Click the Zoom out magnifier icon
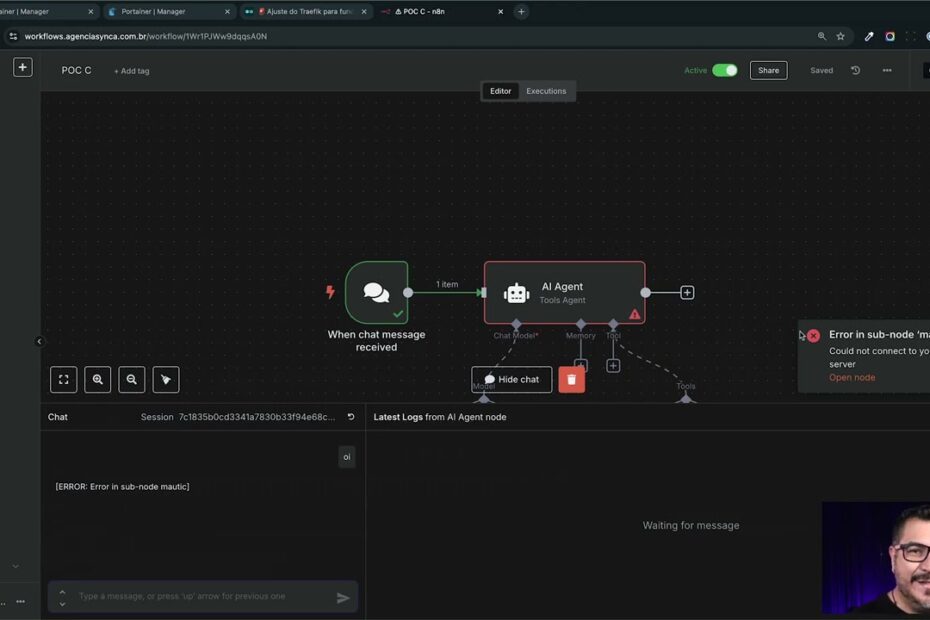The width and height of the screenshot is (930, 620). (x=131, y=379)
